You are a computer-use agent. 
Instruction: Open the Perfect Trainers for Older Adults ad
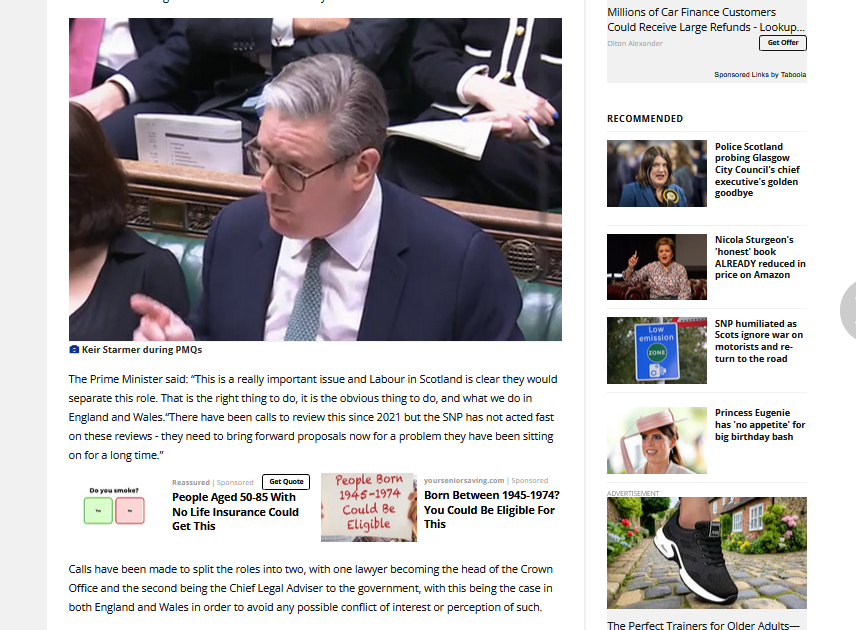click(x=703, y=625)
